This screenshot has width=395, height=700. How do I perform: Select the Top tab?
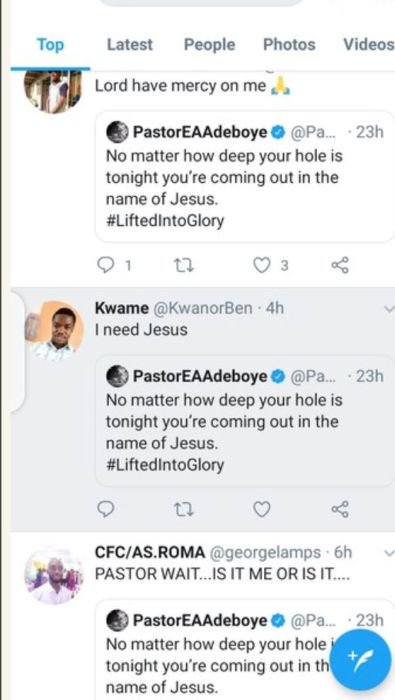50,45
